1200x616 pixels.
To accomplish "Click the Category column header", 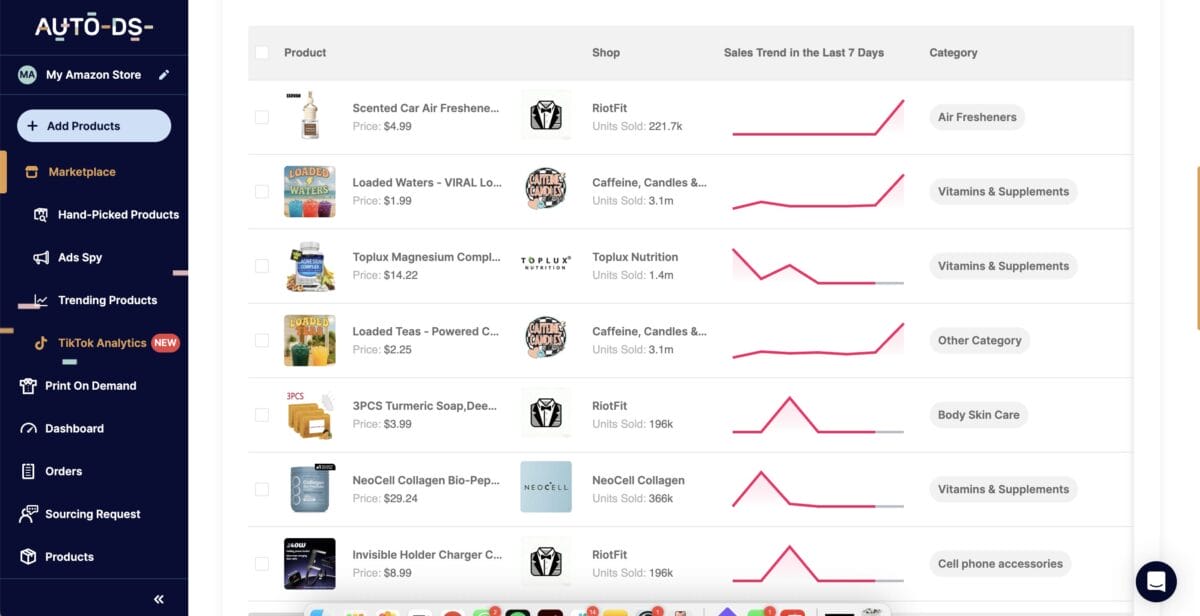I will pos(952,52).
